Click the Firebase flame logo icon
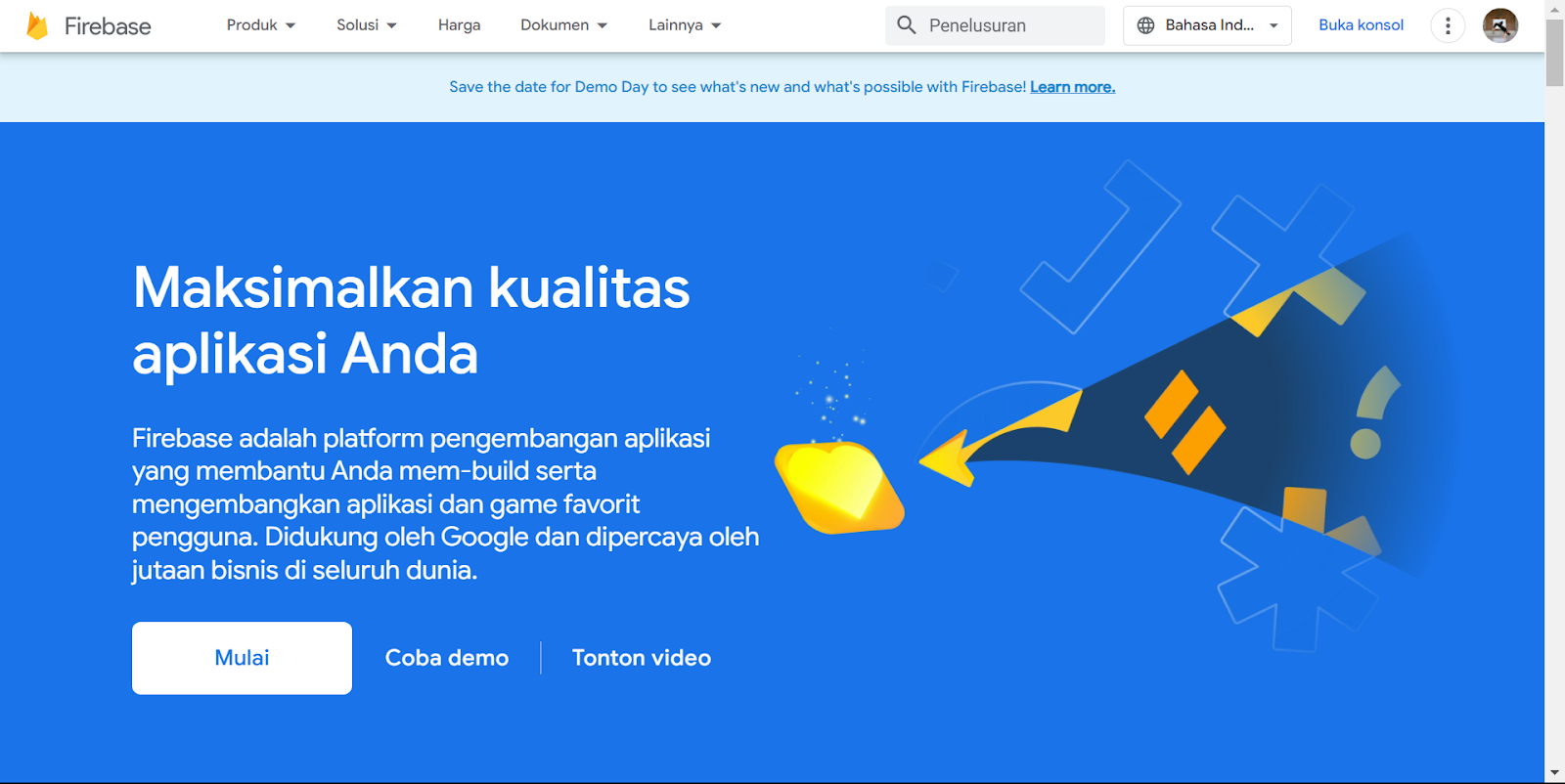This screenshot has width=1565, height=784. point(37,25)
